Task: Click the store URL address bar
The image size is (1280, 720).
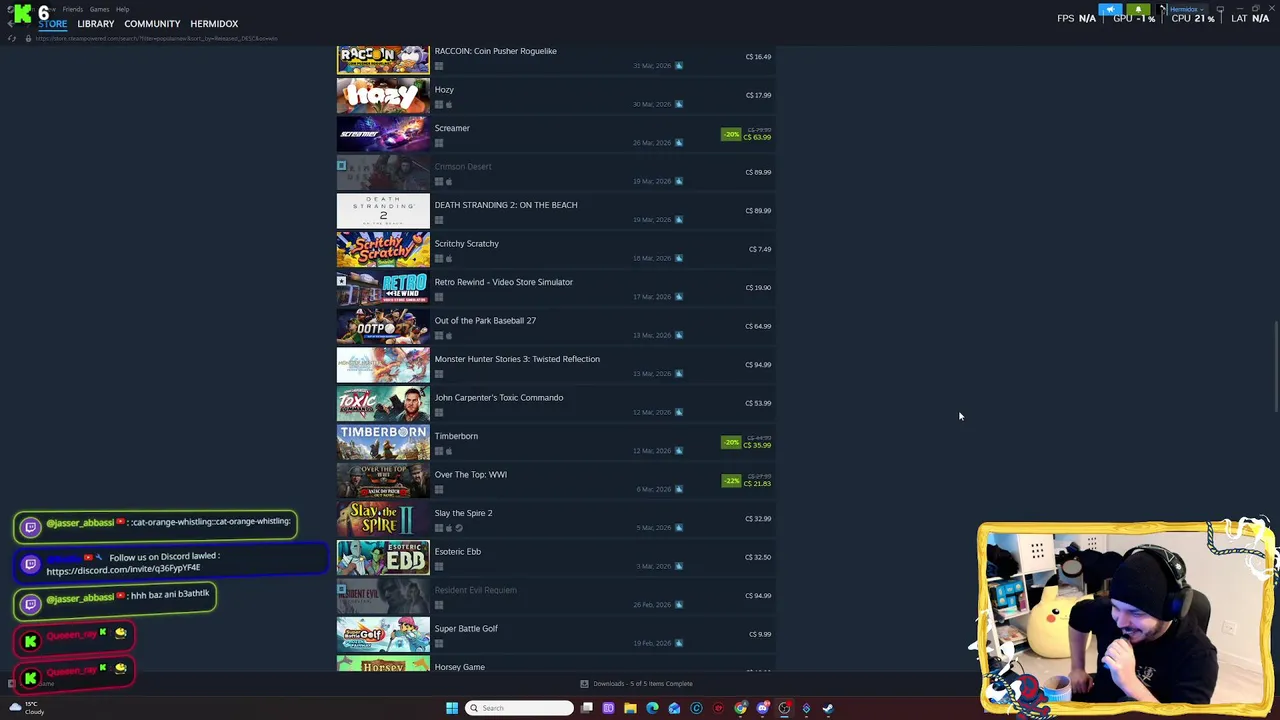Action: 157,38
